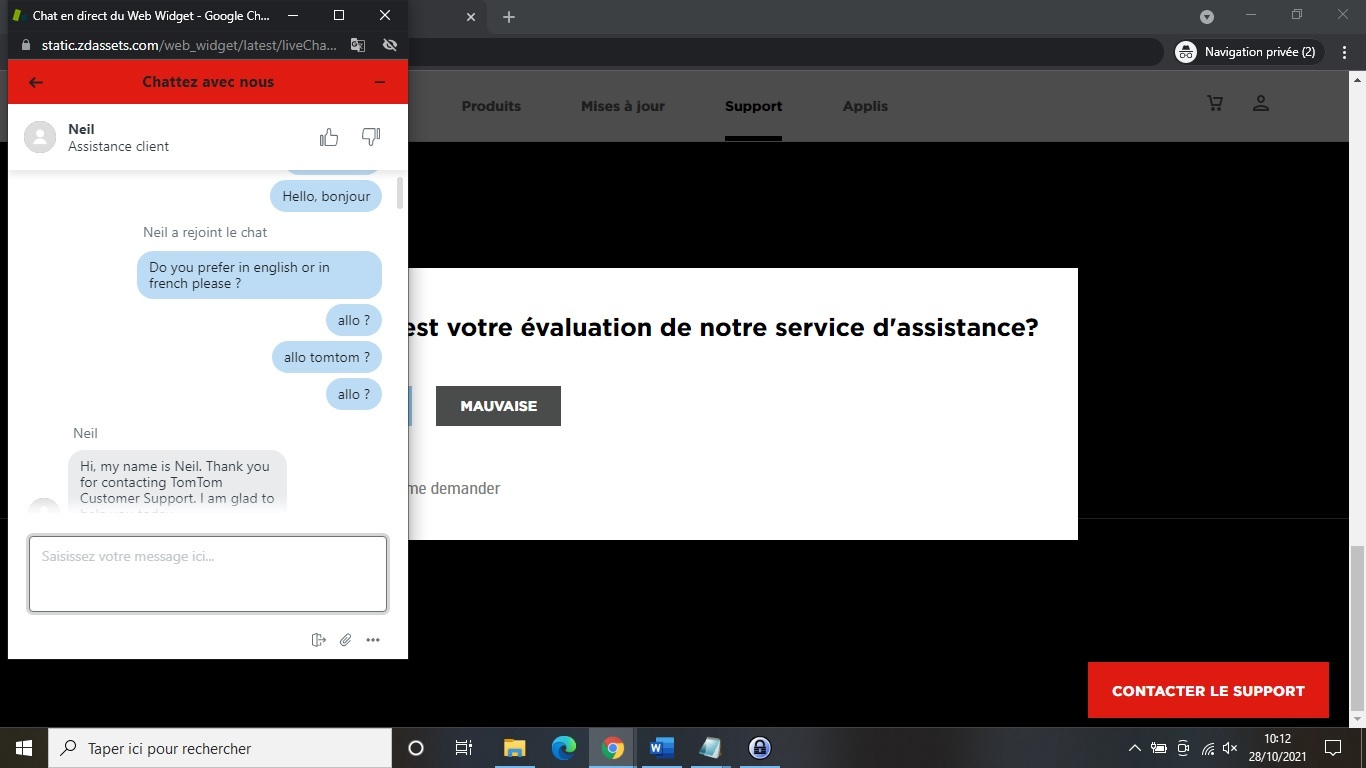Open the Wi-Fi network flyout

(x=1207, y=748)
